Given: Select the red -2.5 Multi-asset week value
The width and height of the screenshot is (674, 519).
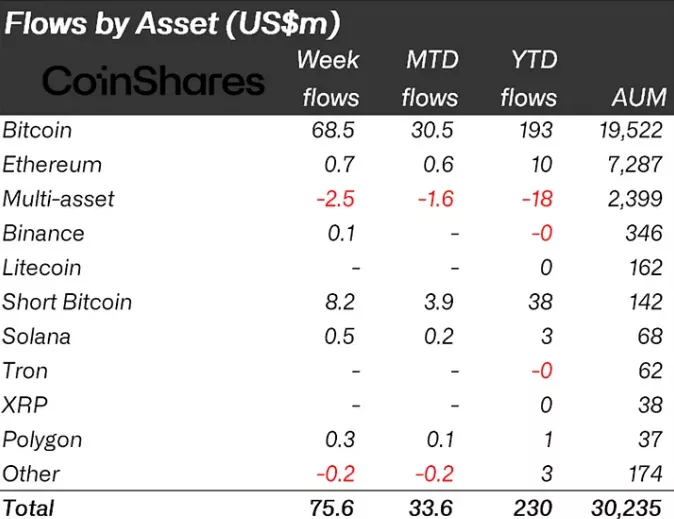Looking at the screenshot, I should point(335,198).
